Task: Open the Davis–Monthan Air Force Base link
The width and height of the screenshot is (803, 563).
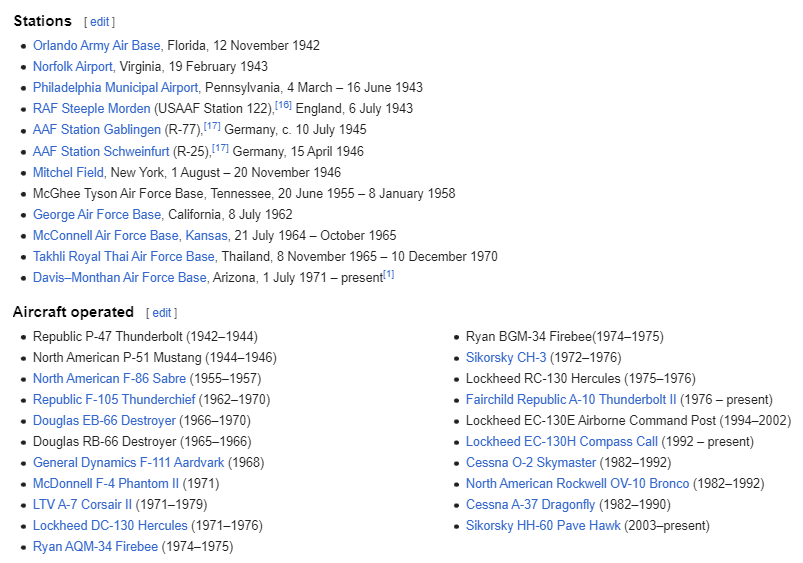Action: pos(120,278)
